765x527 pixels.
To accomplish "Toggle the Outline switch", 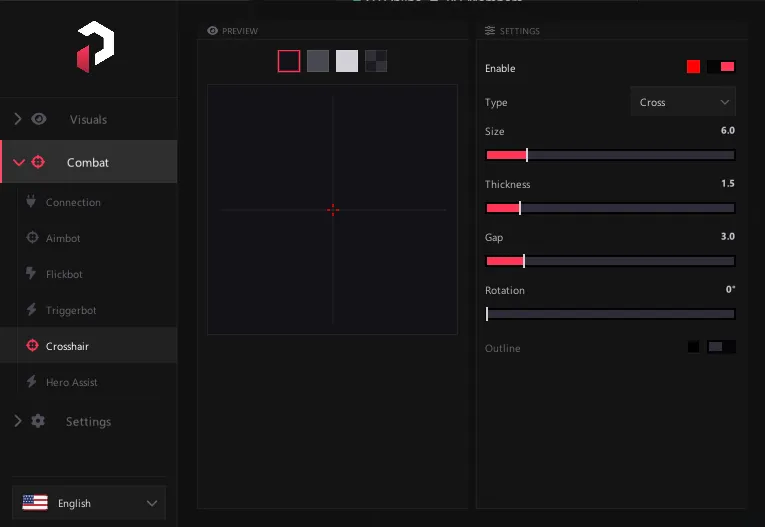I will click(721, 347).
